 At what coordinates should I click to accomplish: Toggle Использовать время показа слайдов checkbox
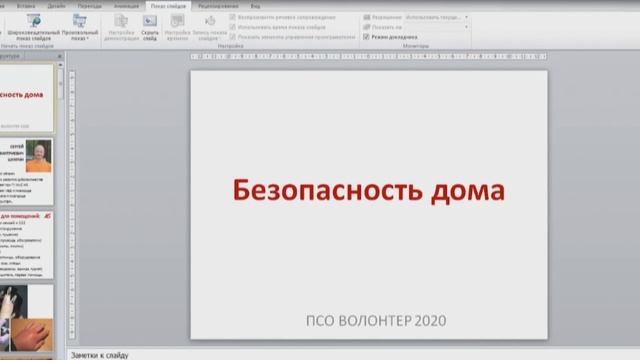[x=233, y=27]
